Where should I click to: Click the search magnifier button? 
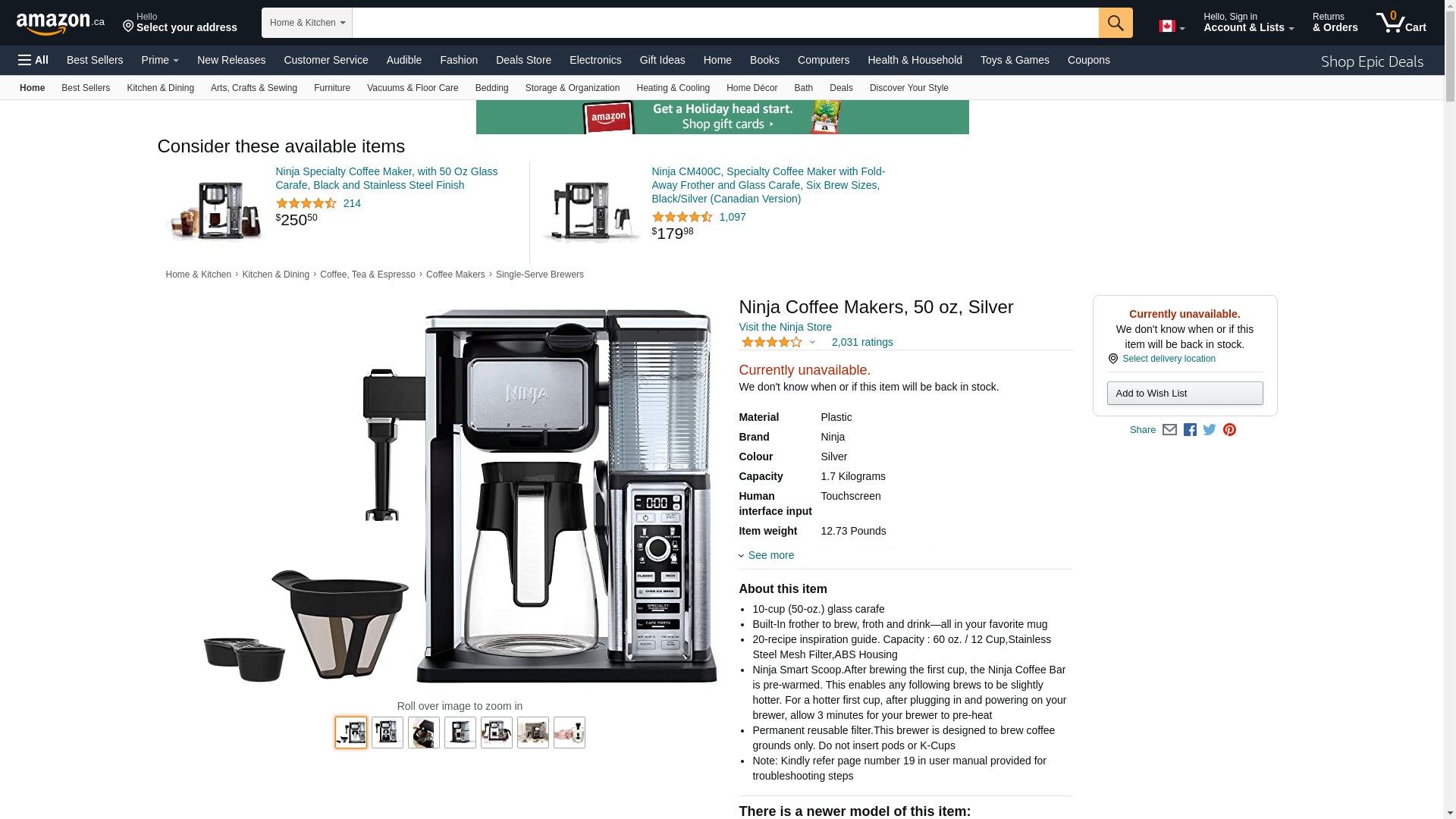click(x=1116, y=23)
